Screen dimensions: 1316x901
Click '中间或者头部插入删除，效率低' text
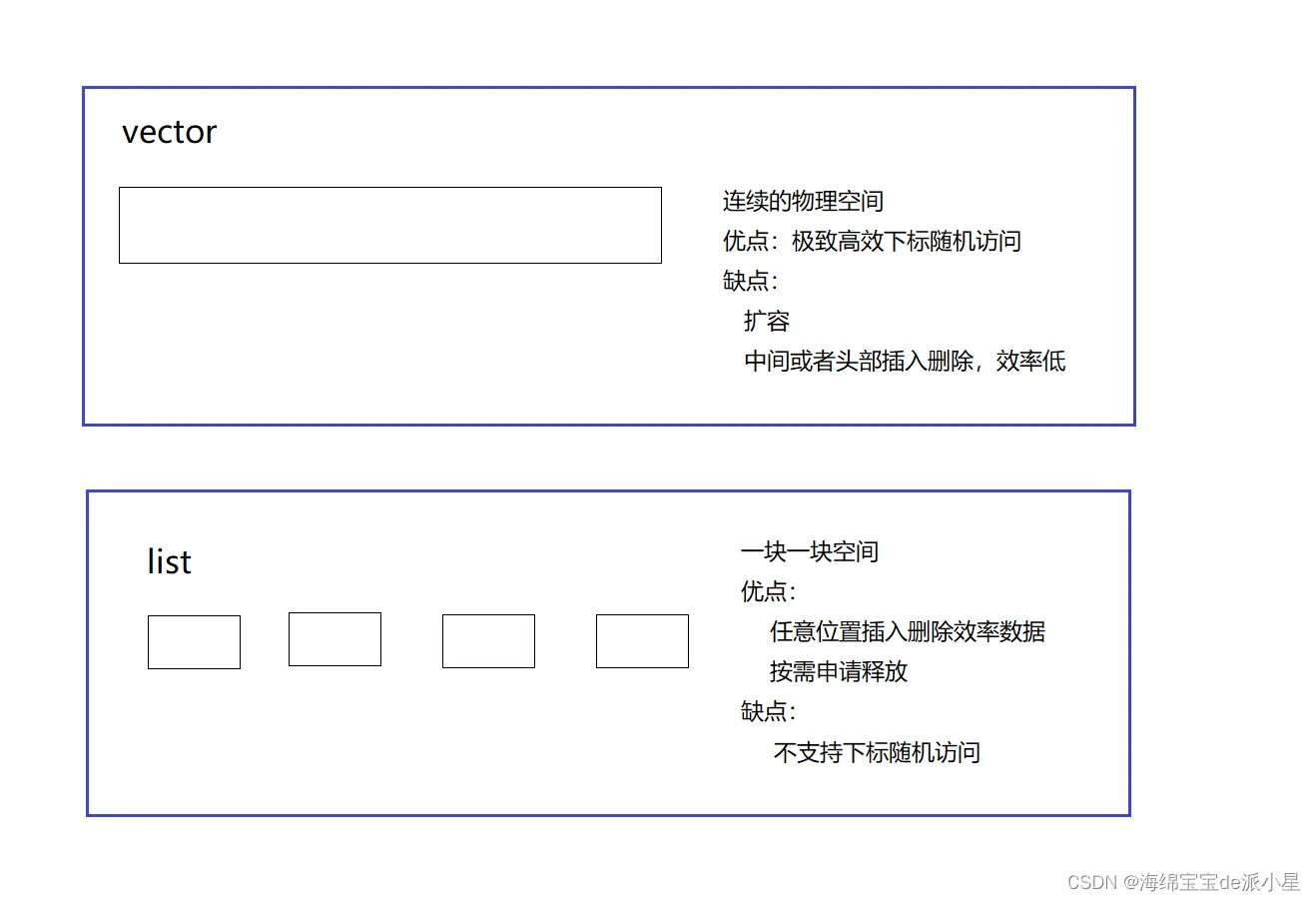click(x=905, y=361)
